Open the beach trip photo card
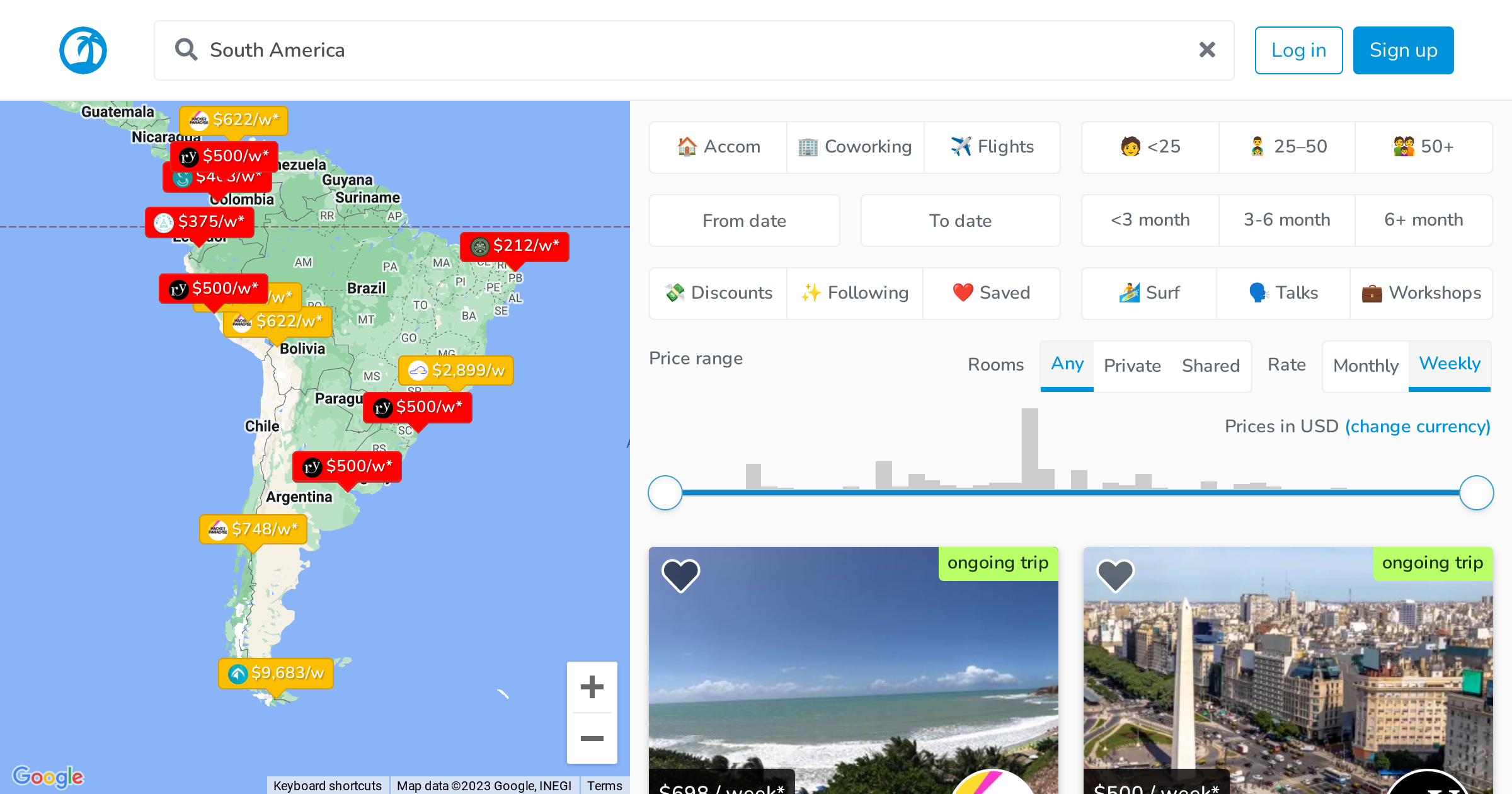1512x794 pixels. point(854,671)
